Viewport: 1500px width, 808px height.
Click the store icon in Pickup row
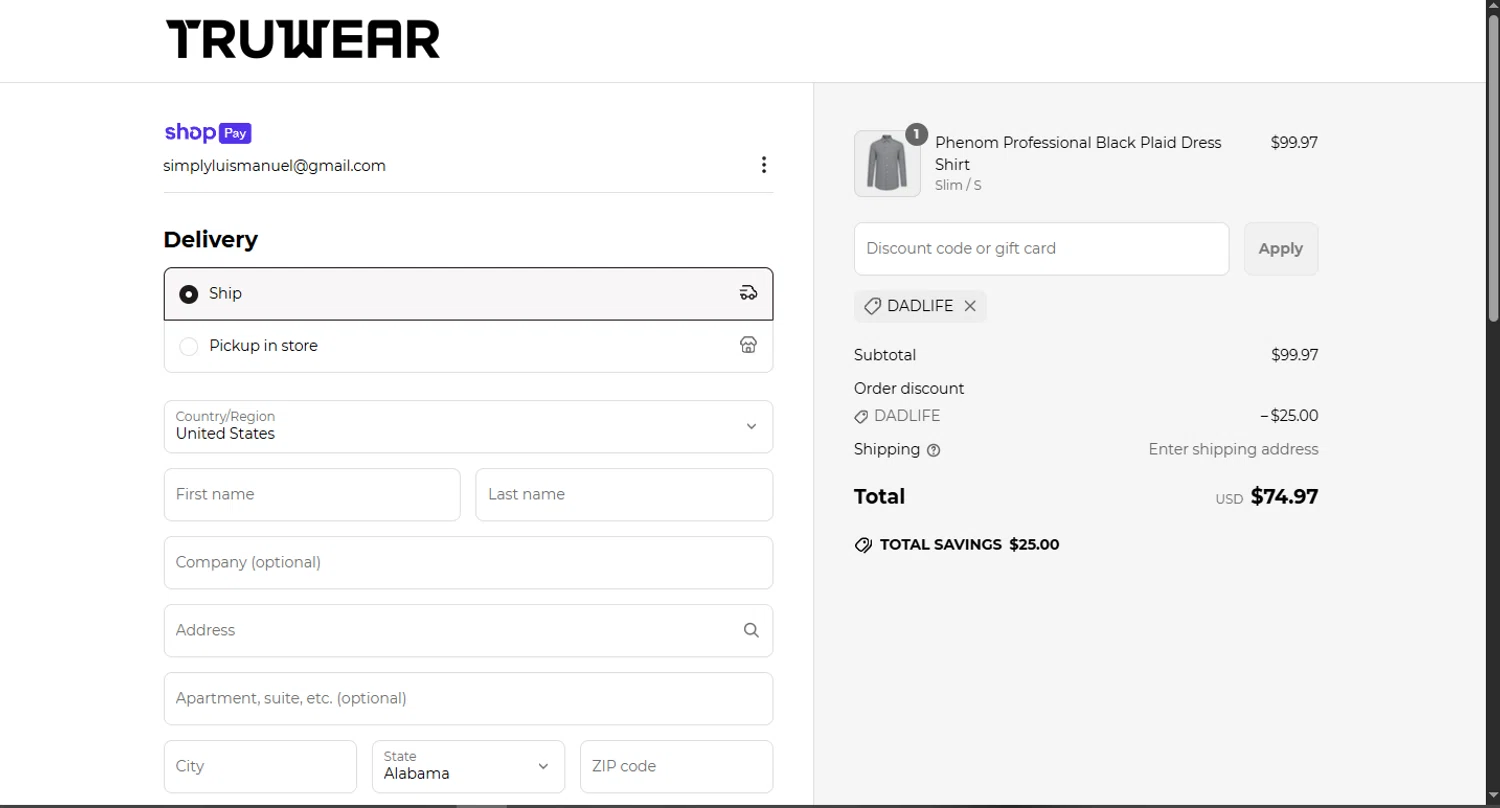pyautogui.click(x=748, y=345)
